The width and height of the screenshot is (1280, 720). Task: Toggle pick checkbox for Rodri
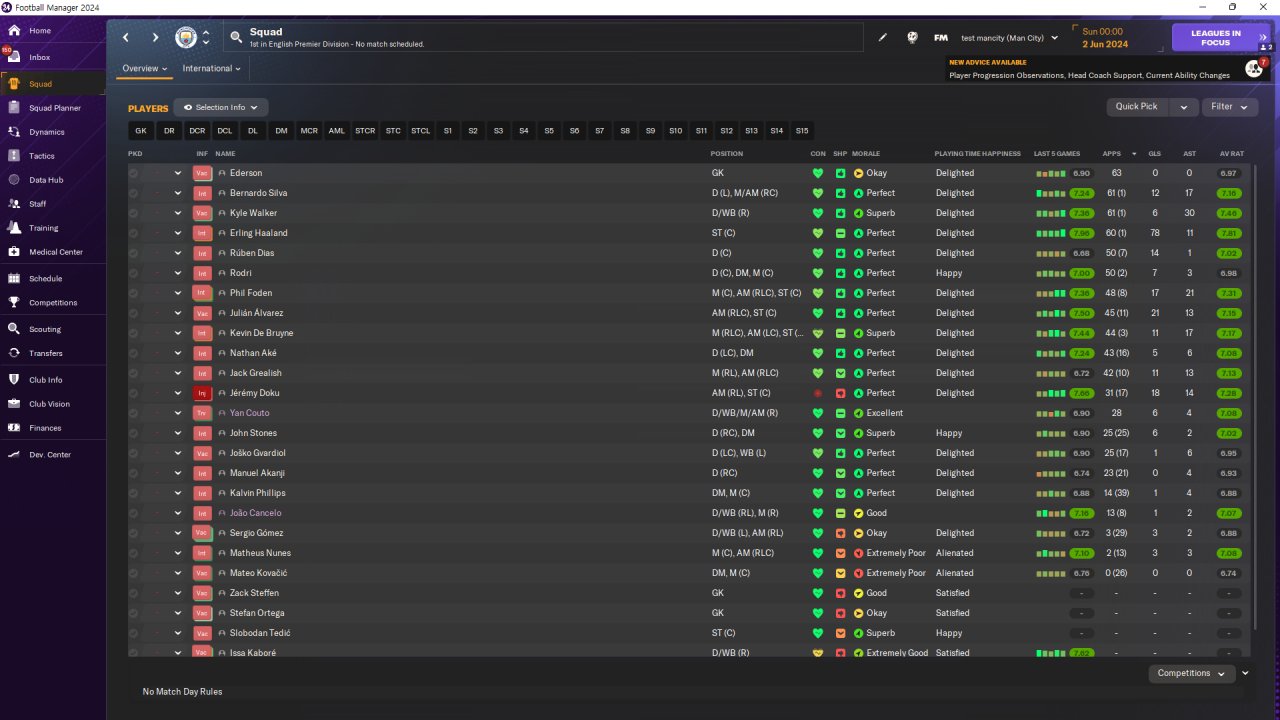pos(134,273)
